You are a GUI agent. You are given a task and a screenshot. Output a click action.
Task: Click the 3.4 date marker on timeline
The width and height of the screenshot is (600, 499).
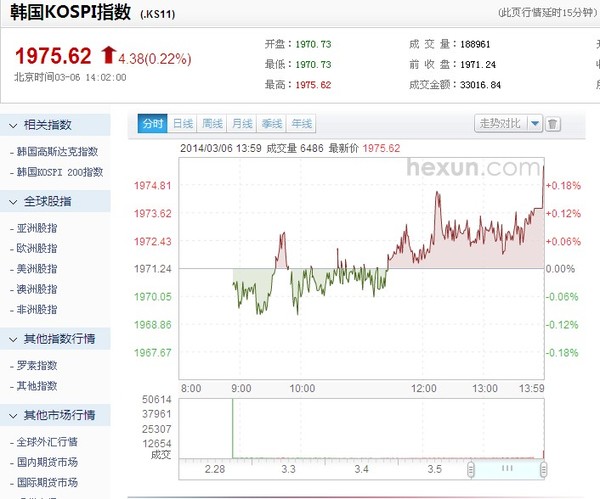tap(362, 469)
